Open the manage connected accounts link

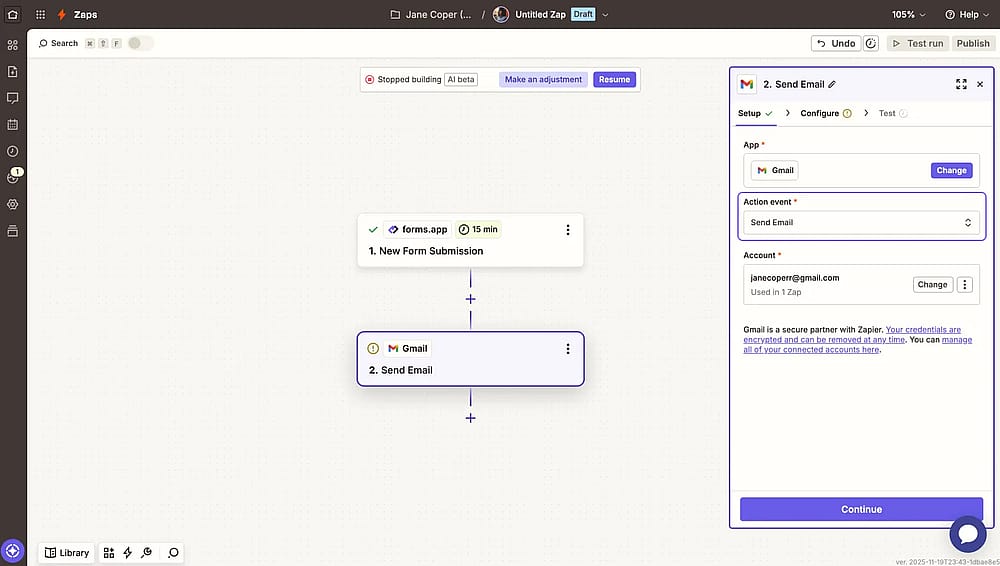[858, 345]
